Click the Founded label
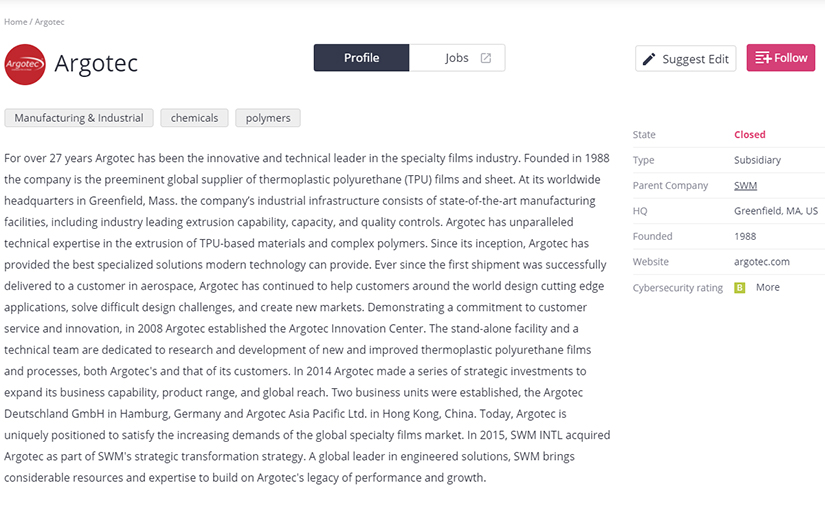Image resolution: width=825 pixels, height=516 pixels. pos(652,237)
